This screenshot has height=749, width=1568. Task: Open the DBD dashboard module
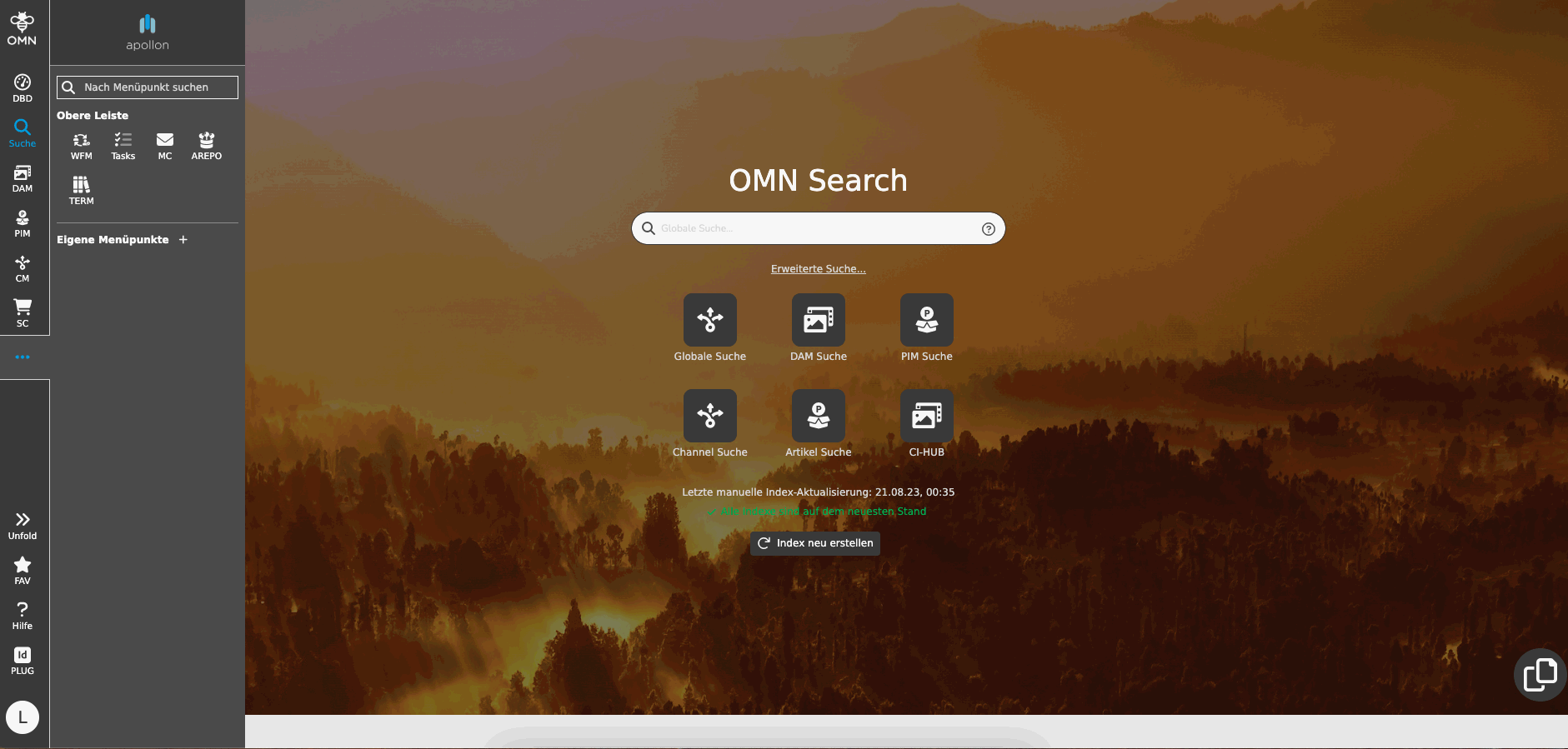point(23,87)
